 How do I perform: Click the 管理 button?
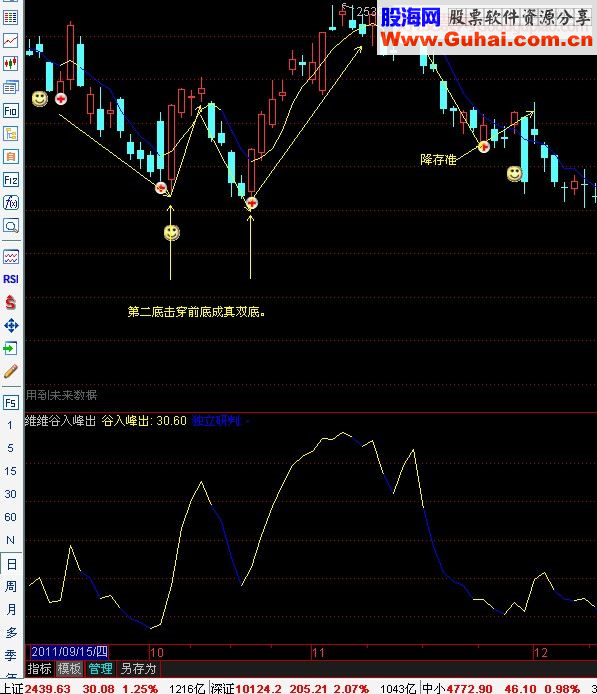(x=100, y=668)
